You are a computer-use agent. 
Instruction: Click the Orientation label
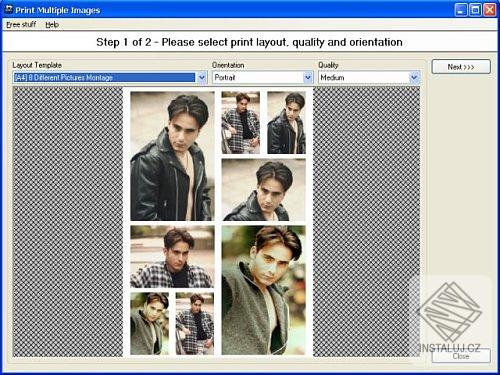coord(228,65)
